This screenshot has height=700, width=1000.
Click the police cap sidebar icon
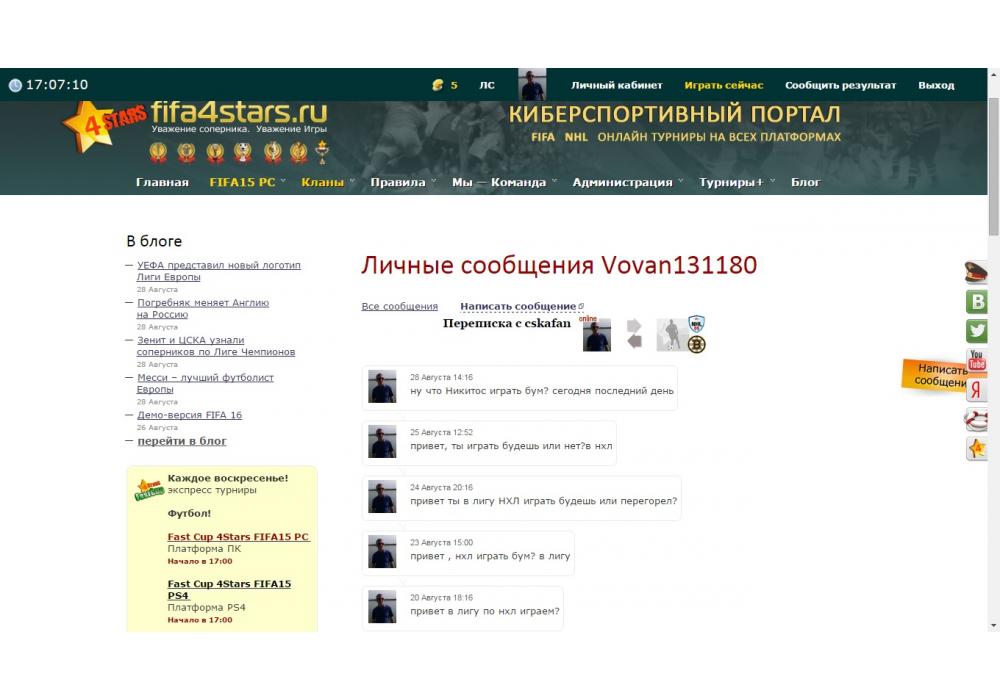click(976, 272)
